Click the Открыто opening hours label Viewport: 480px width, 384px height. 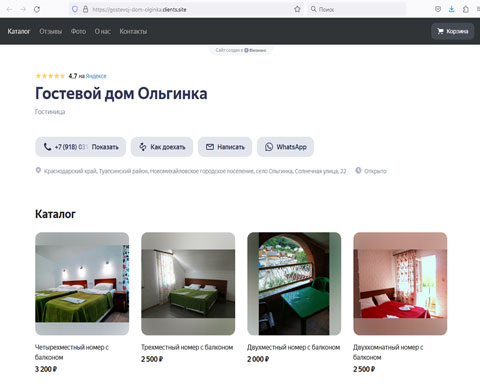(375, 171)
